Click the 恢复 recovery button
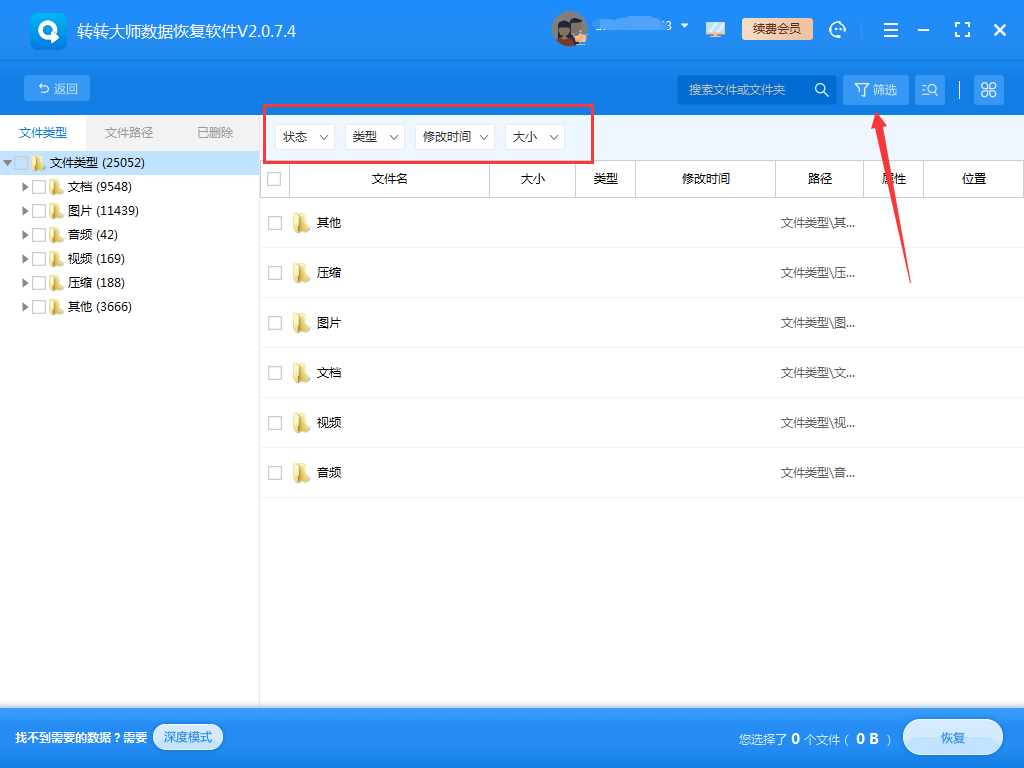The width and height of the screenshot is (1024, 768). coord(951,737)
